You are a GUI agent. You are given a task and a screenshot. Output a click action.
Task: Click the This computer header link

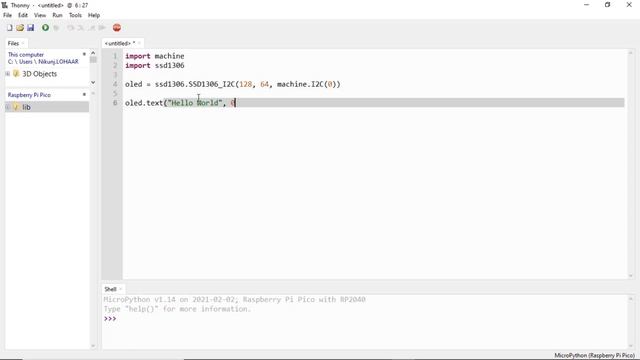click(26, 54)
